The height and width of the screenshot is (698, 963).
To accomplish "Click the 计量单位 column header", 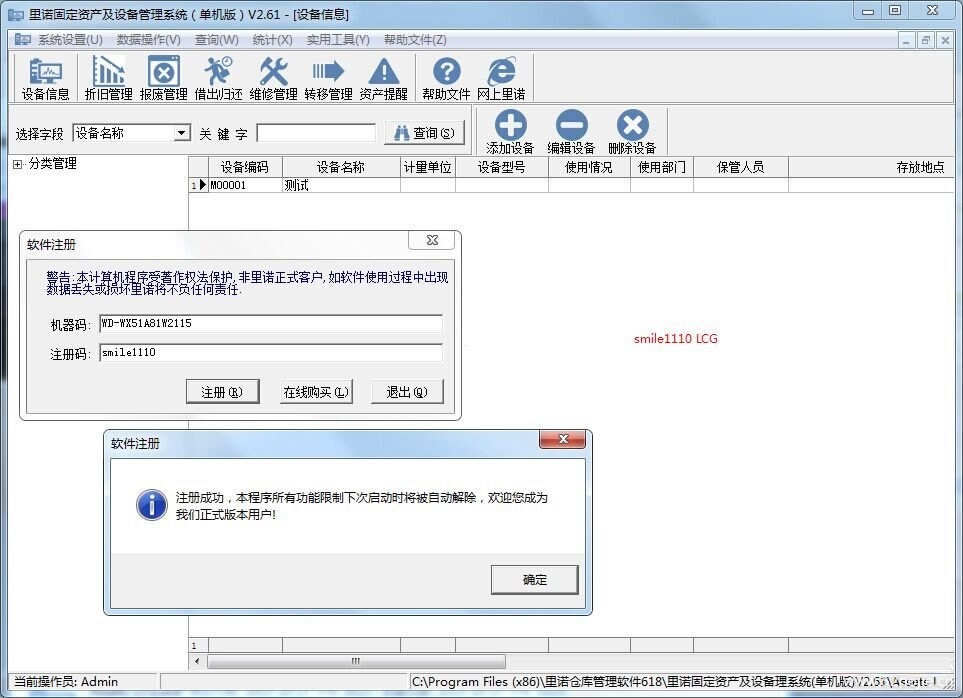I will pos(427,167).
